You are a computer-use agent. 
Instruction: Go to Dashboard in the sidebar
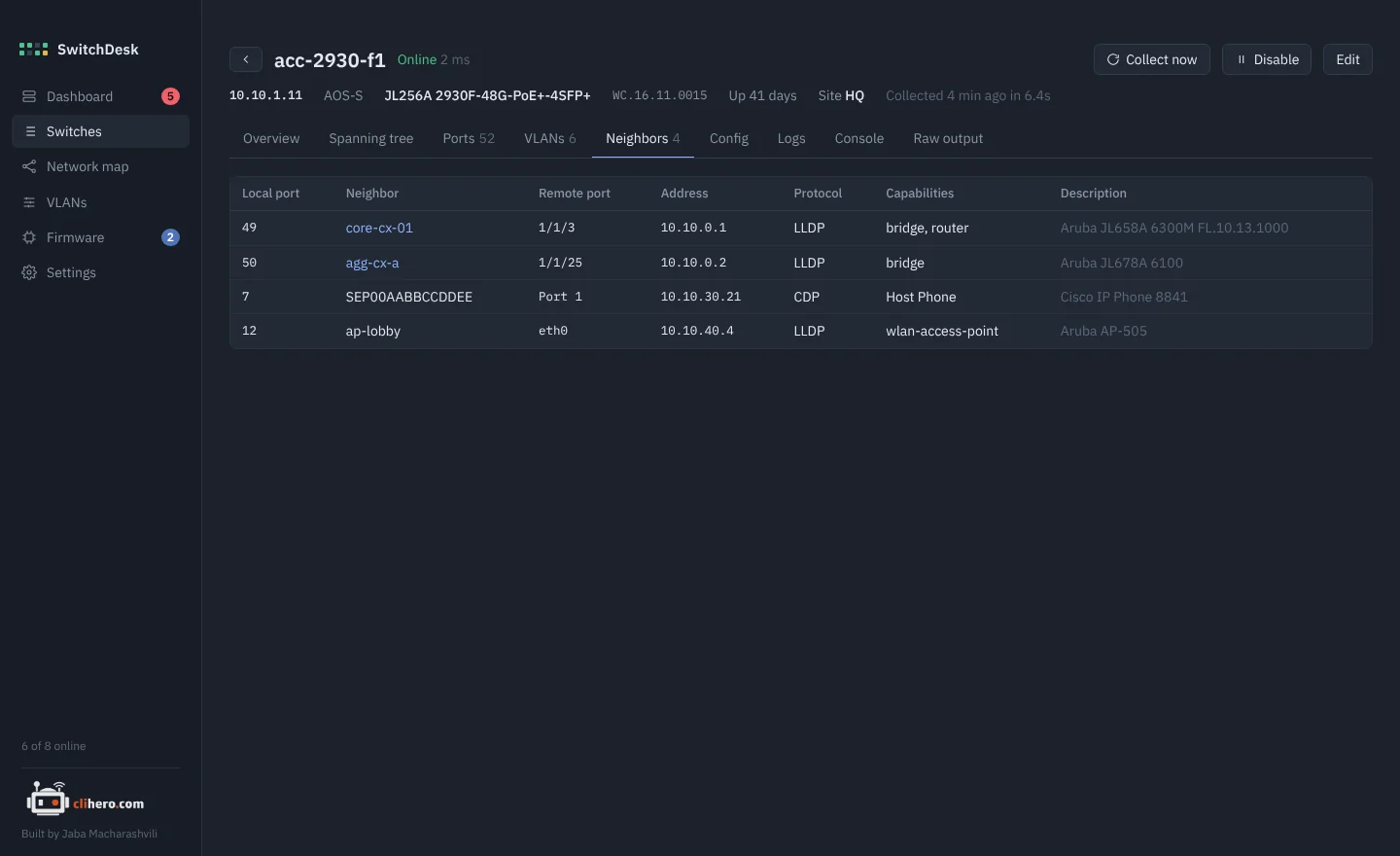click(100, 96)
